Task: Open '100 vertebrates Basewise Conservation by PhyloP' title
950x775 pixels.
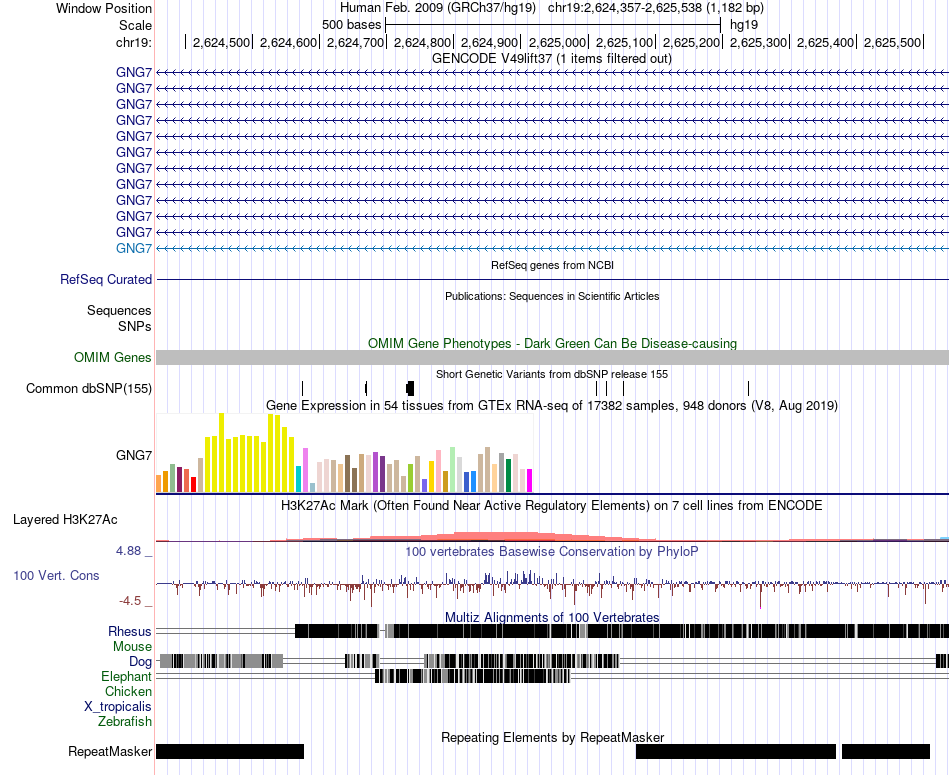Action: click(x=552, y=551)
